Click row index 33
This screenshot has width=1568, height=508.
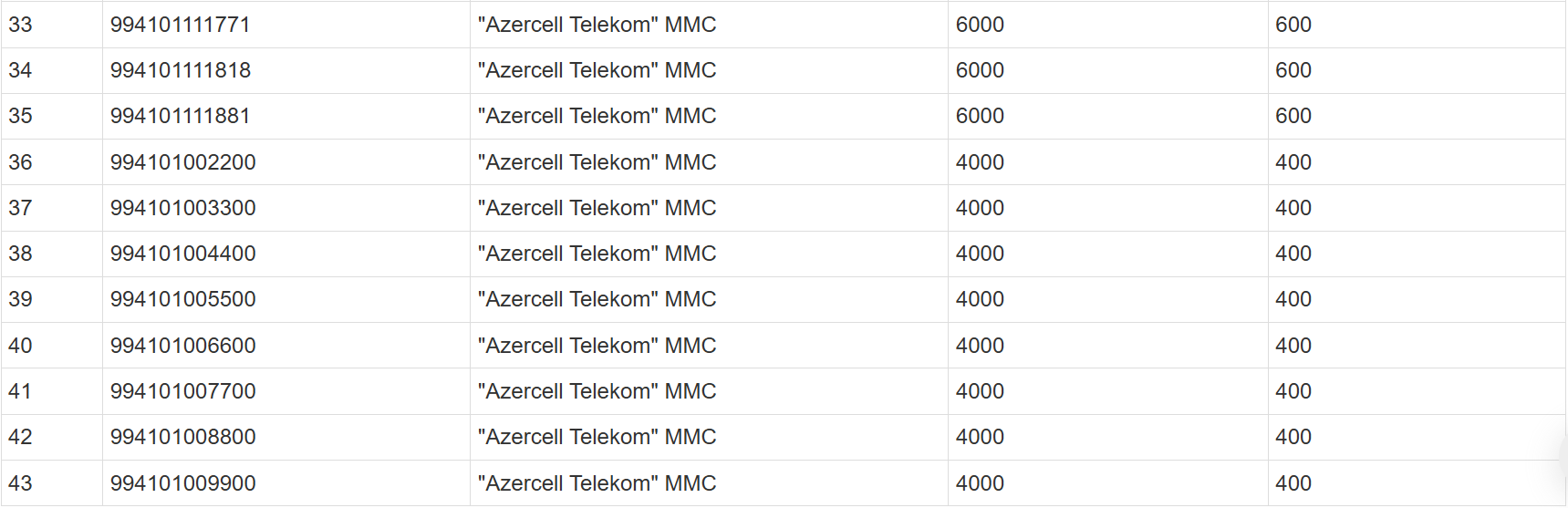coord(20,25)
